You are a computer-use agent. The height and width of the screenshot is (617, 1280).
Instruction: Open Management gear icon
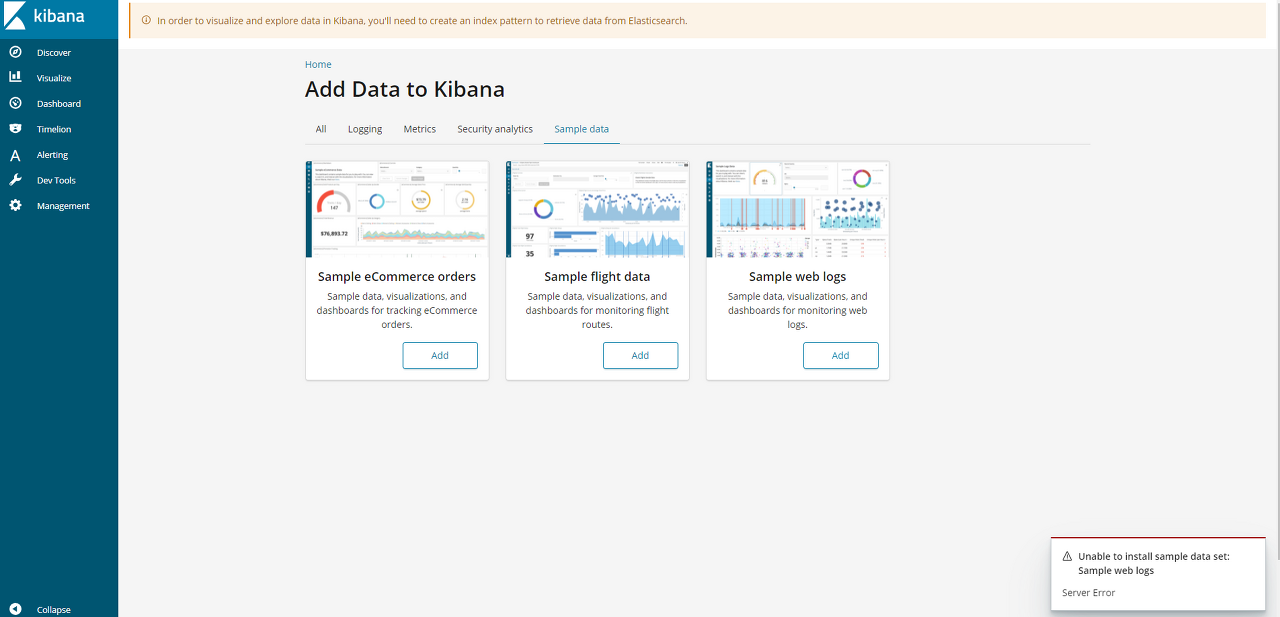click(15, 206)
